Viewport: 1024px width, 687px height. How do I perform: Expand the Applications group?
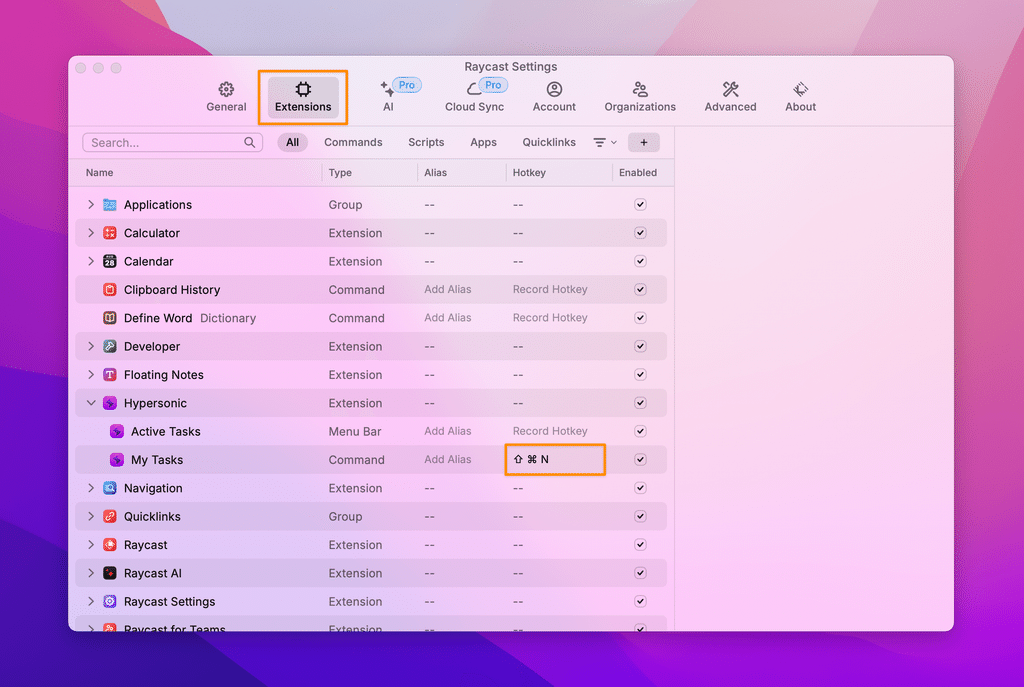pos(91,204)
